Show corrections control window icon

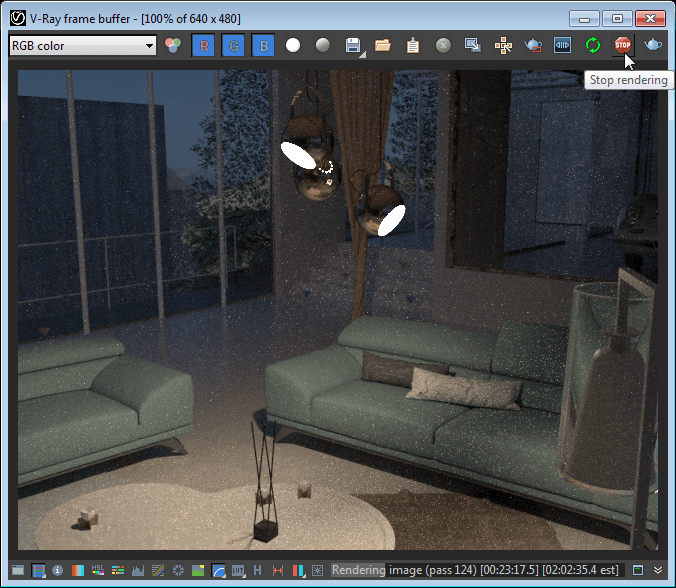[x=18, y=570]
